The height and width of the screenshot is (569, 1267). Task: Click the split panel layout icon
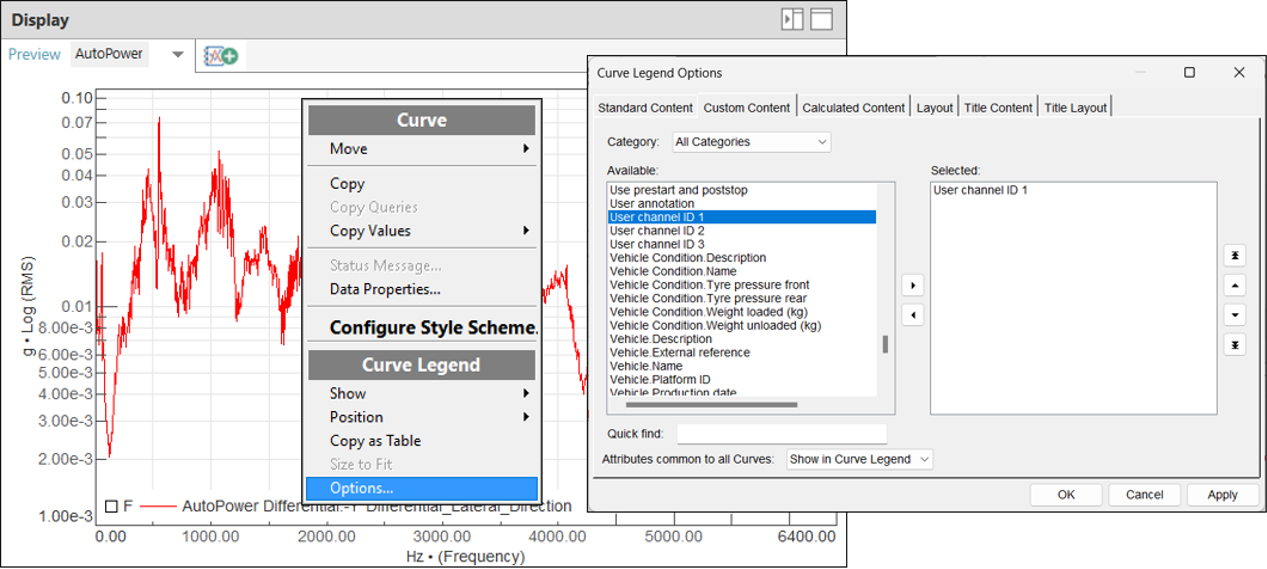pyautogui.click(x=792, y=20)
